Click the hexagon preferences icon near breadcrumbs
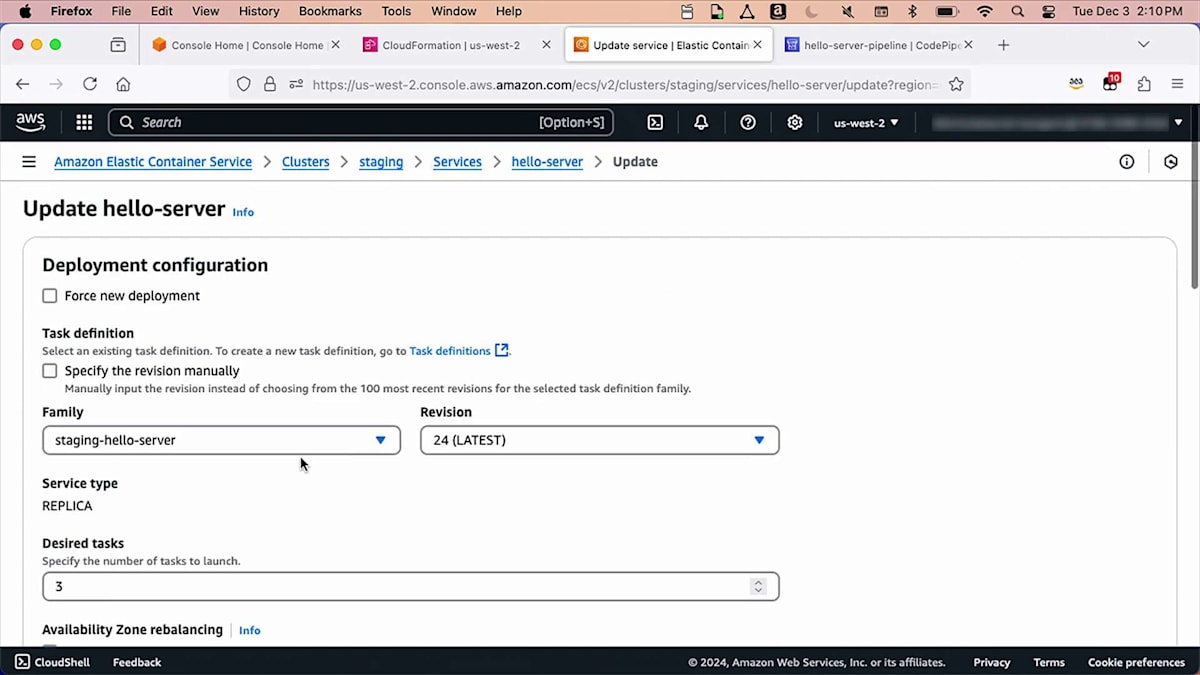Image resolution: width=1200 pixels, height=675 pixels. click(1171, 162)
